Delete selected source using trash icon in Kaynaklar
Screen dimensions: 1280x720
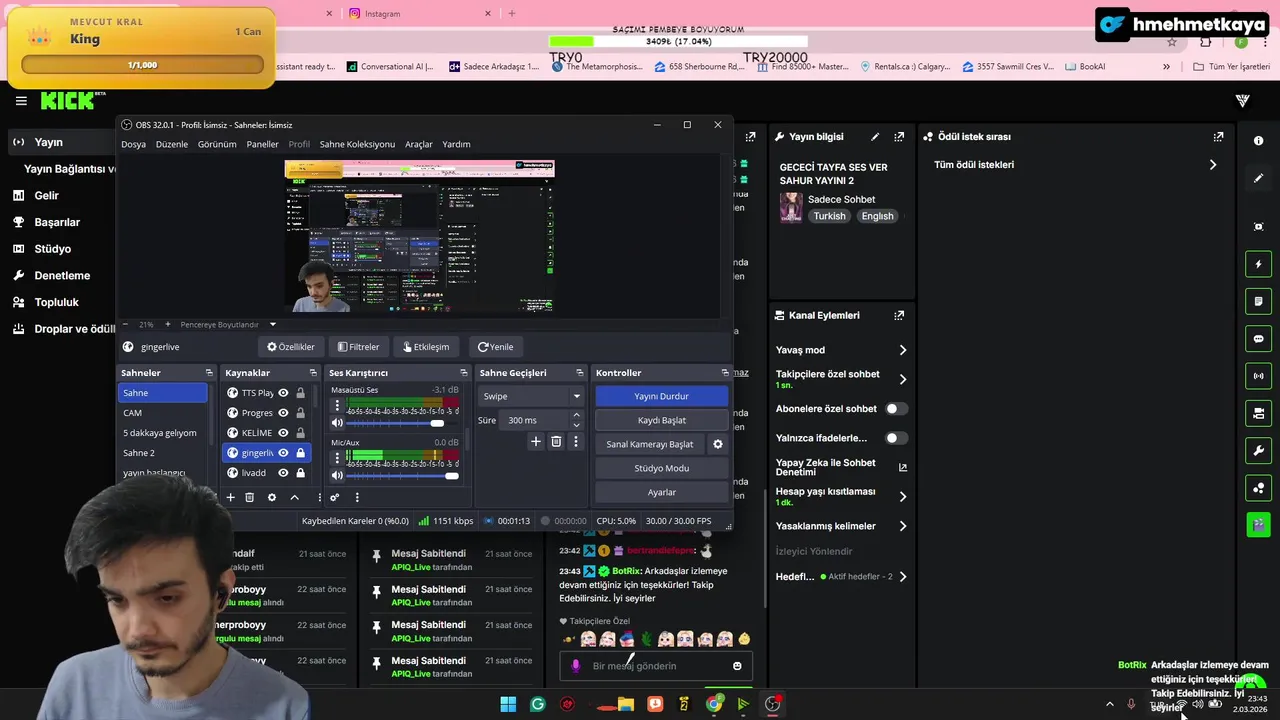[250, 497]
